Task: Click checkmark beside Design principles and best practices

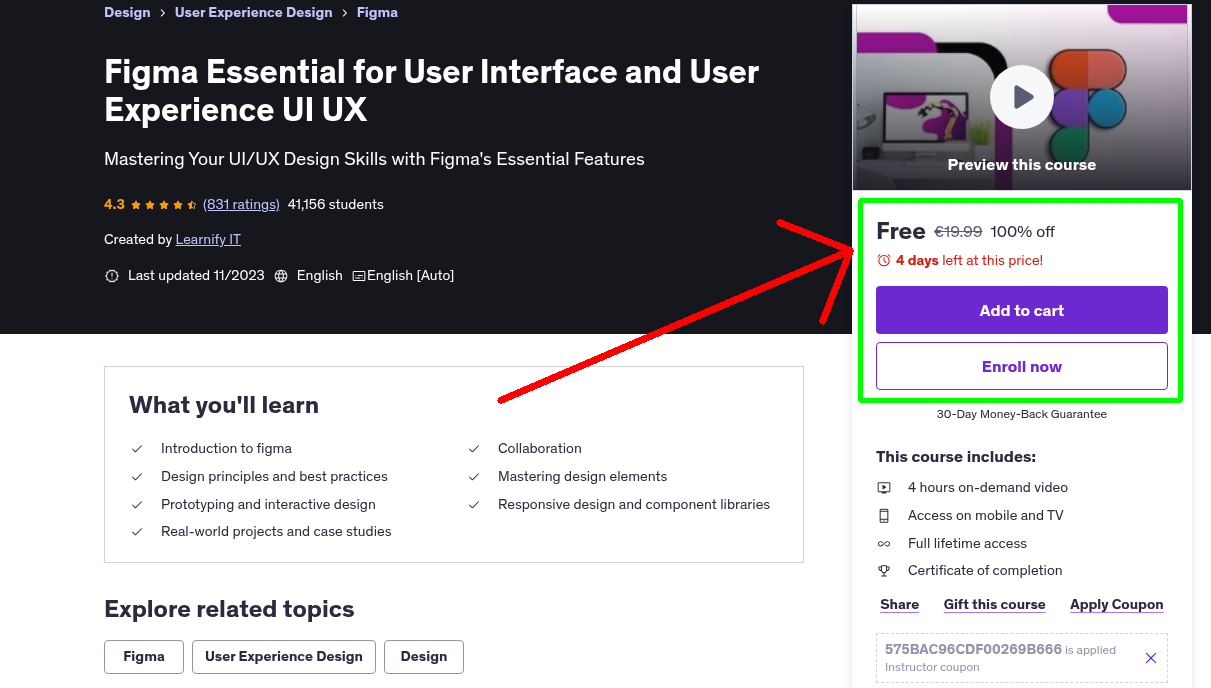Action: pyautogui.click(x=137, y=477)
